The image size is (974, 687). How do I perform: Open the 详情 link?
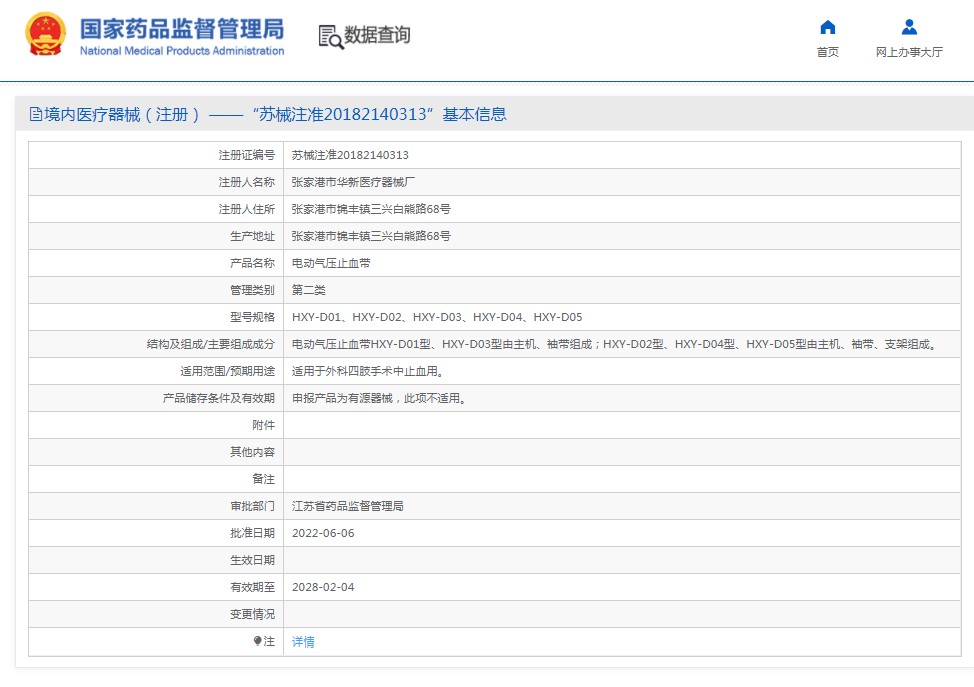303,642
